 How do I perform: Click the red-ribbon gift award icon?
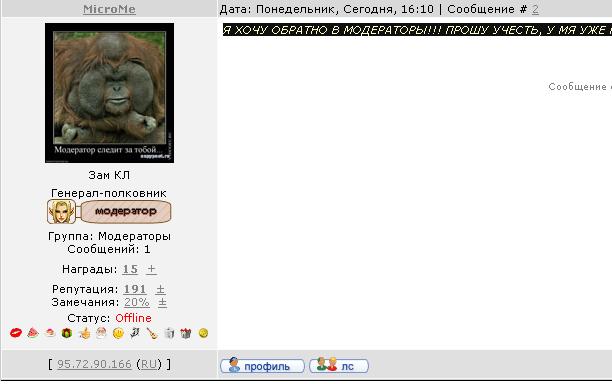point(186,333)
